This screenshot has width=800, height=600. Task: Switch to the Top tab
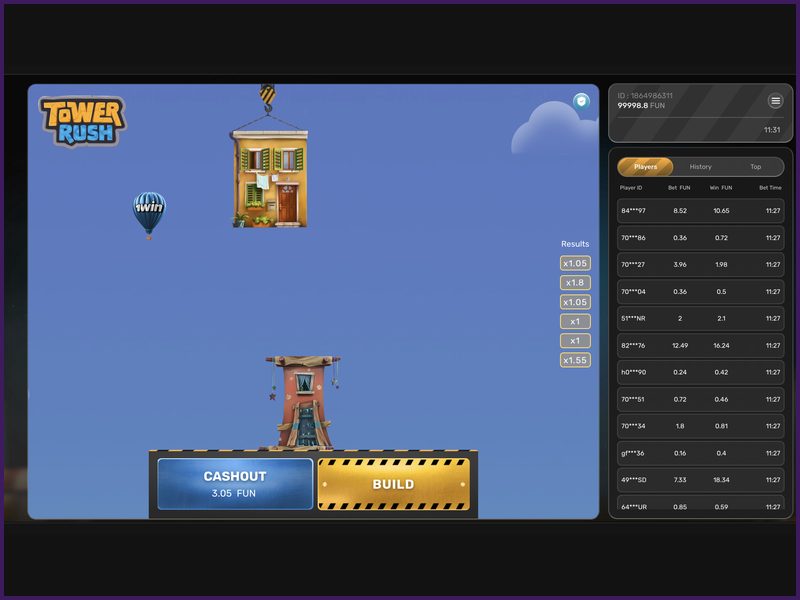coord(757,166)
